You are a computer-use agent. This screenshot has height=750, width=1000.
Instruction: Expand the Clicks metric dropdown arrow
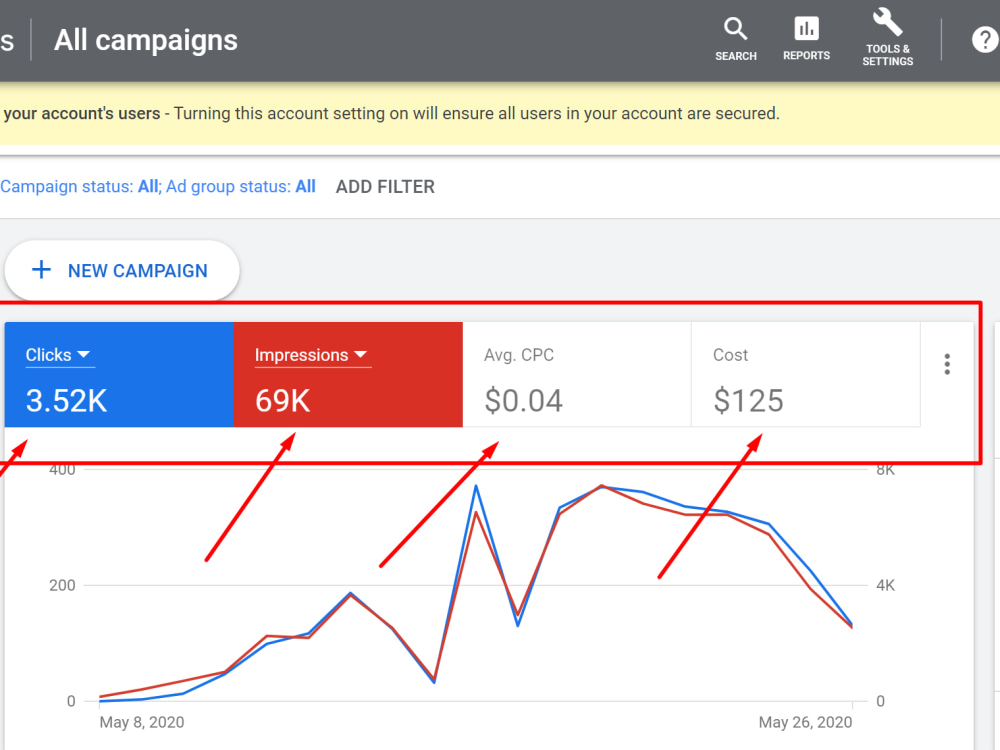pos(84,354)
